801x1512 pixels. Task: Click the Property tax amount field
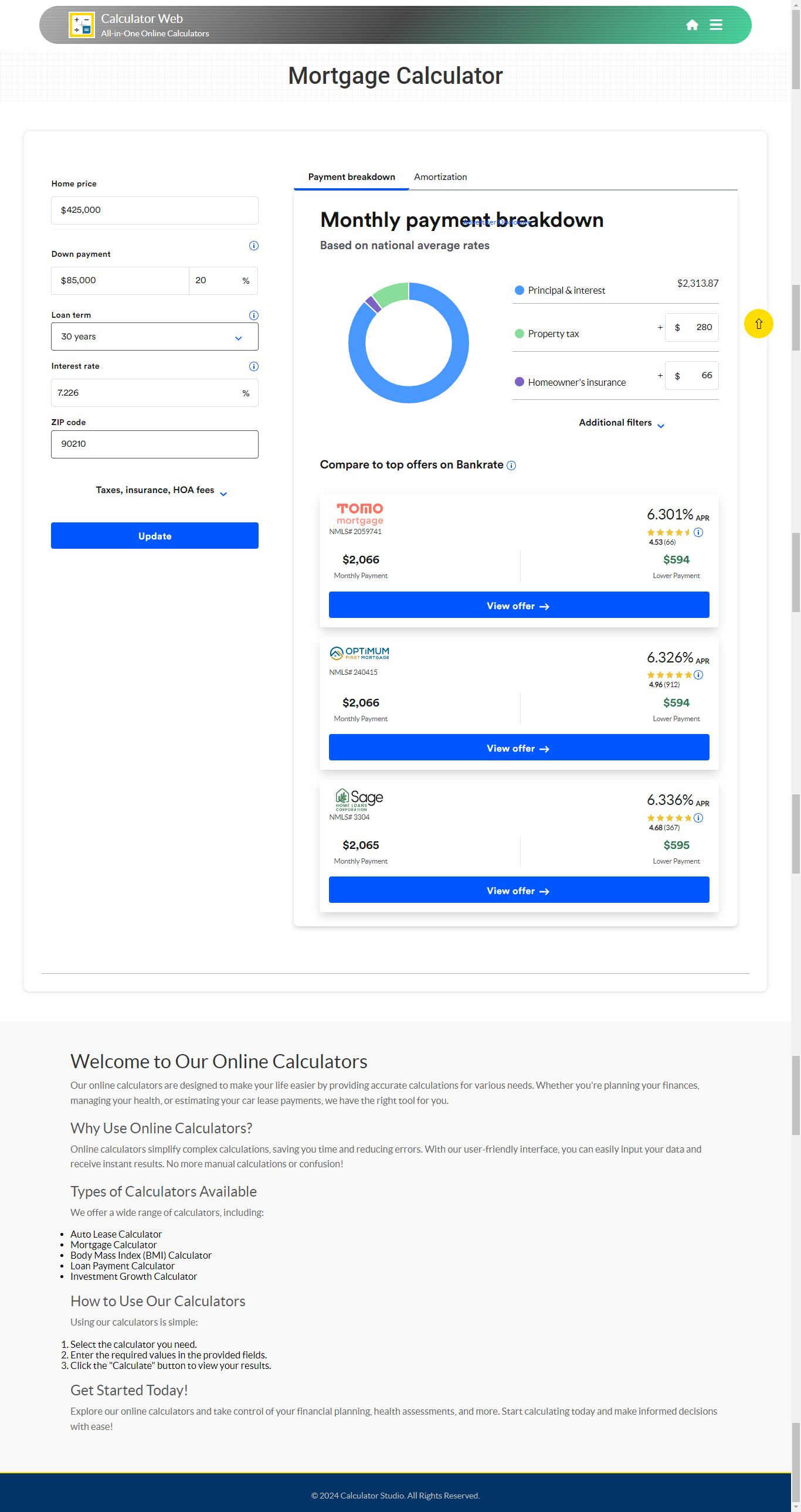(692, 328)
